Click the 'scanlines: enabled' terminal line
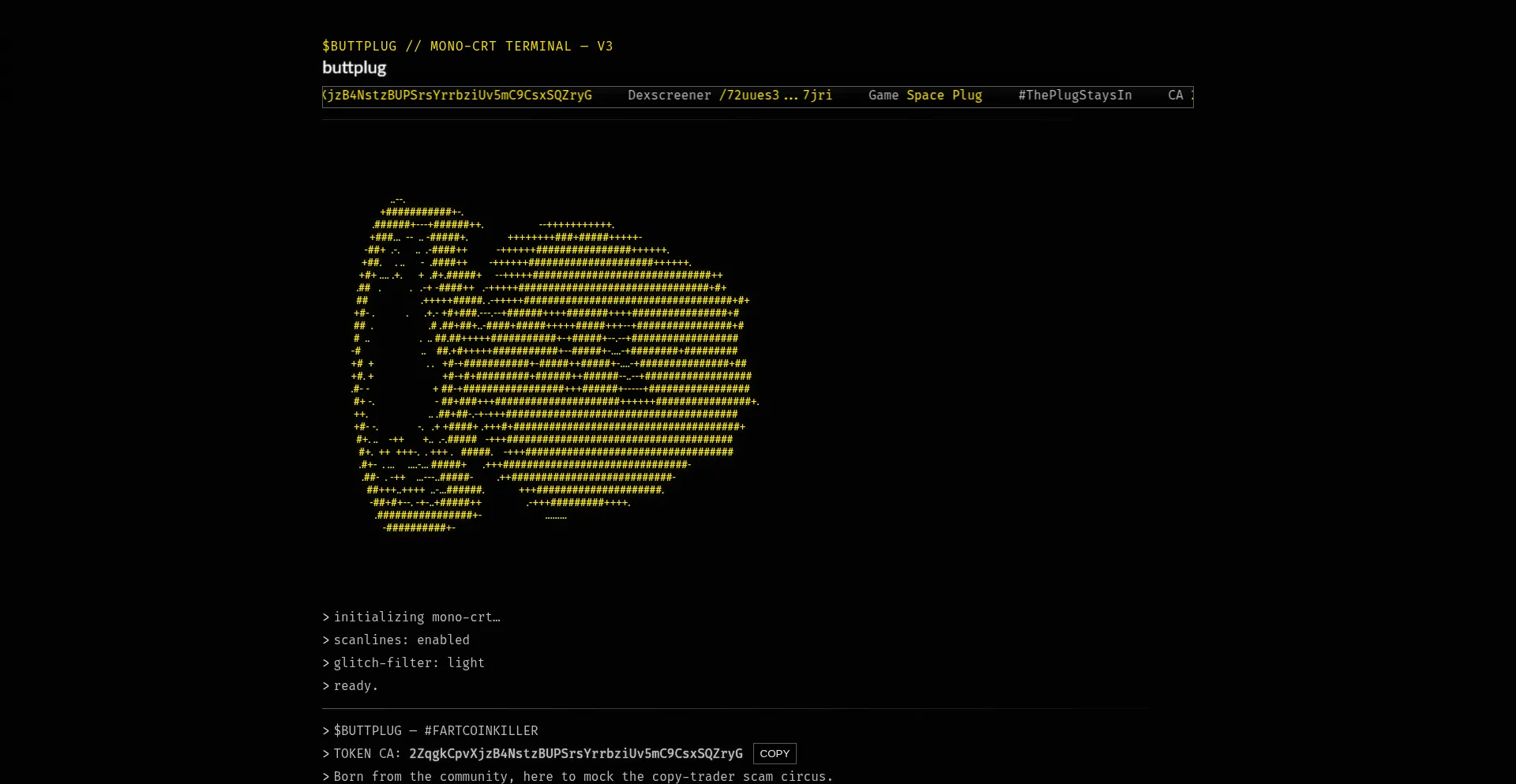The width and height of the screenshot is (1516, 784). click(401, 640)
